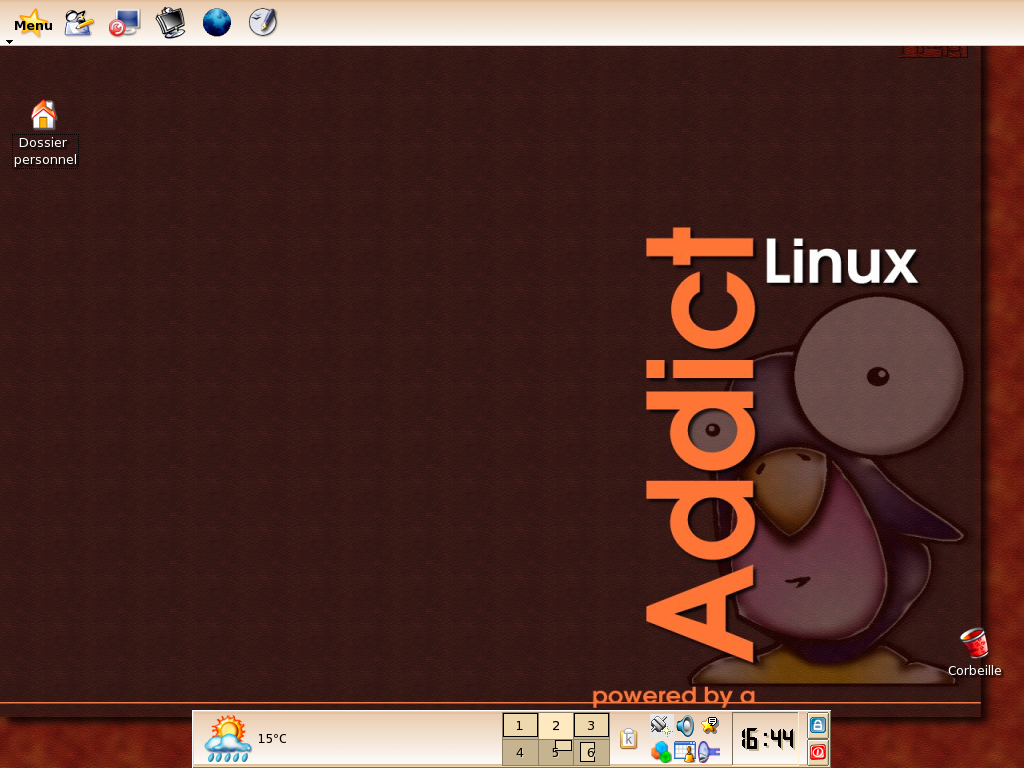1024x768 pixels.
Task: Switch to virtual desktop 3
Action: point(591,726)
